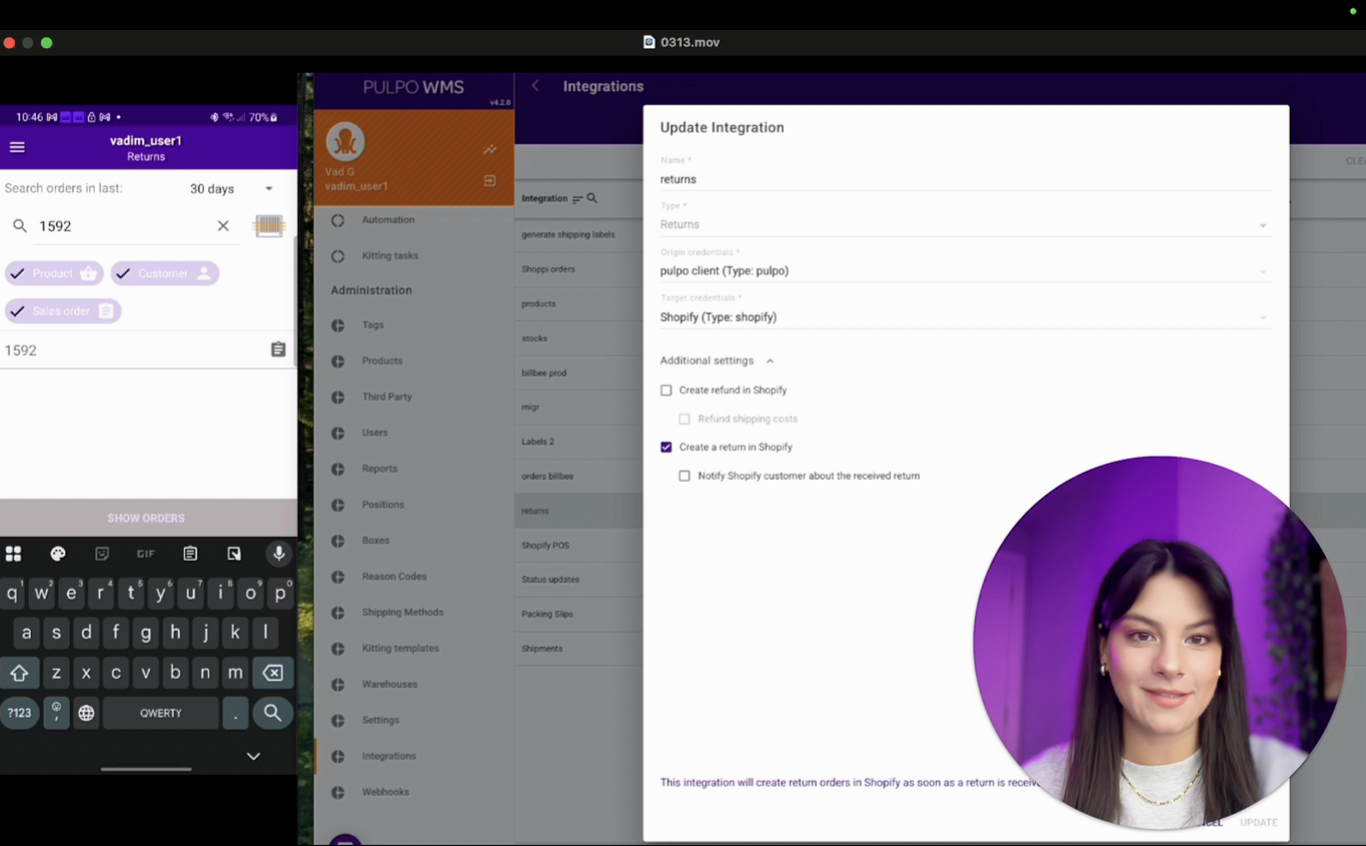Select Status updates integration row
Screen dimensions: 1366x846
pyautogui.click(x=579, y=580)
